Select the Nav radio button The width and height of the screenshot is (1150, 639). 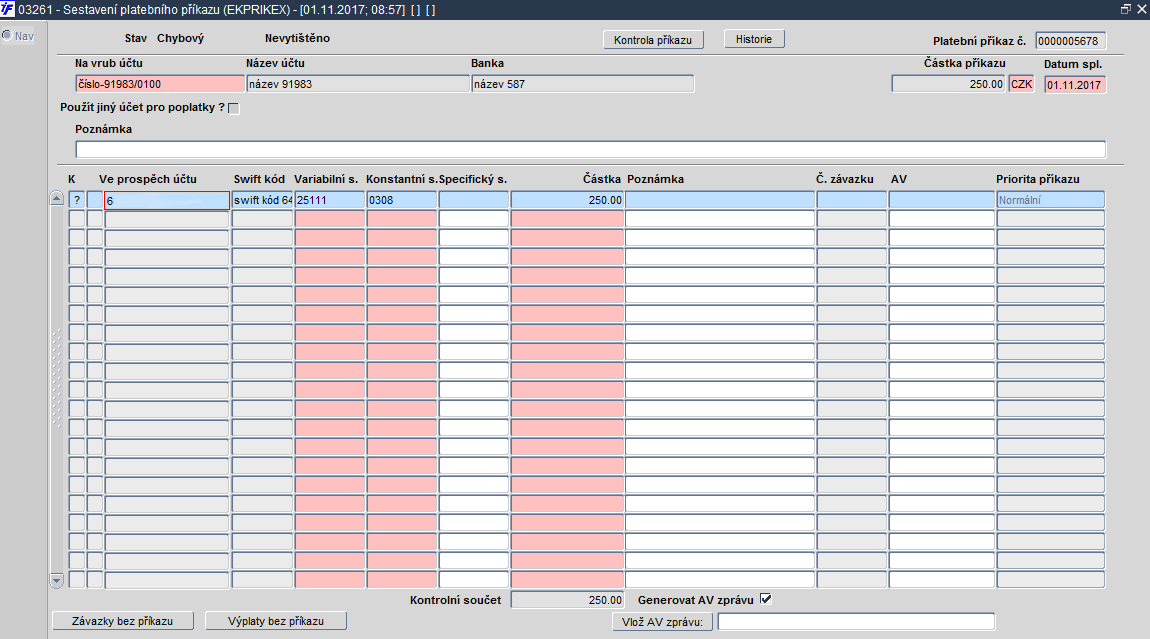tap(7, 35)
